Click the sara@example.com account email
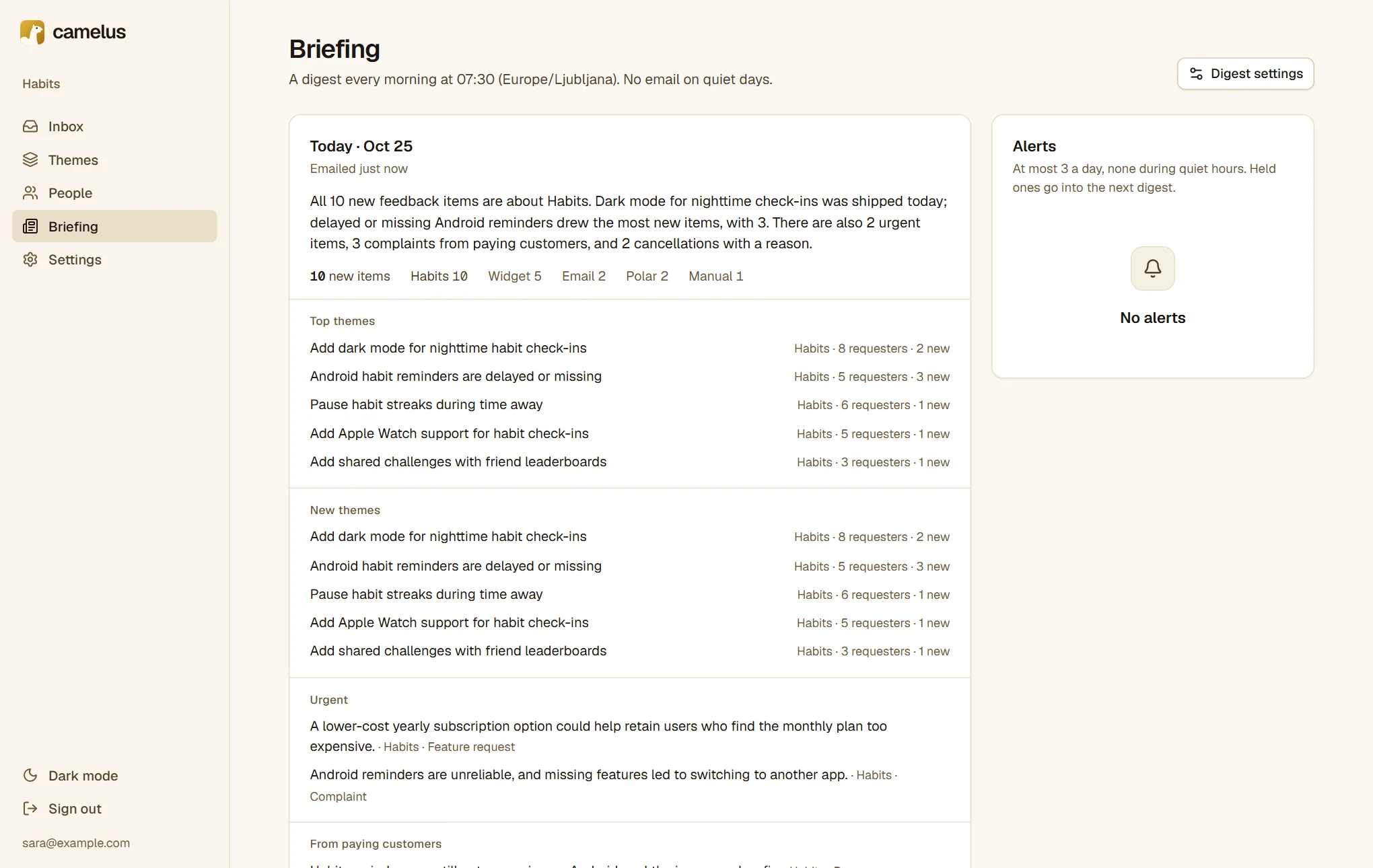The width and height of the screenshot is (1373, 868). coord(76,843)
